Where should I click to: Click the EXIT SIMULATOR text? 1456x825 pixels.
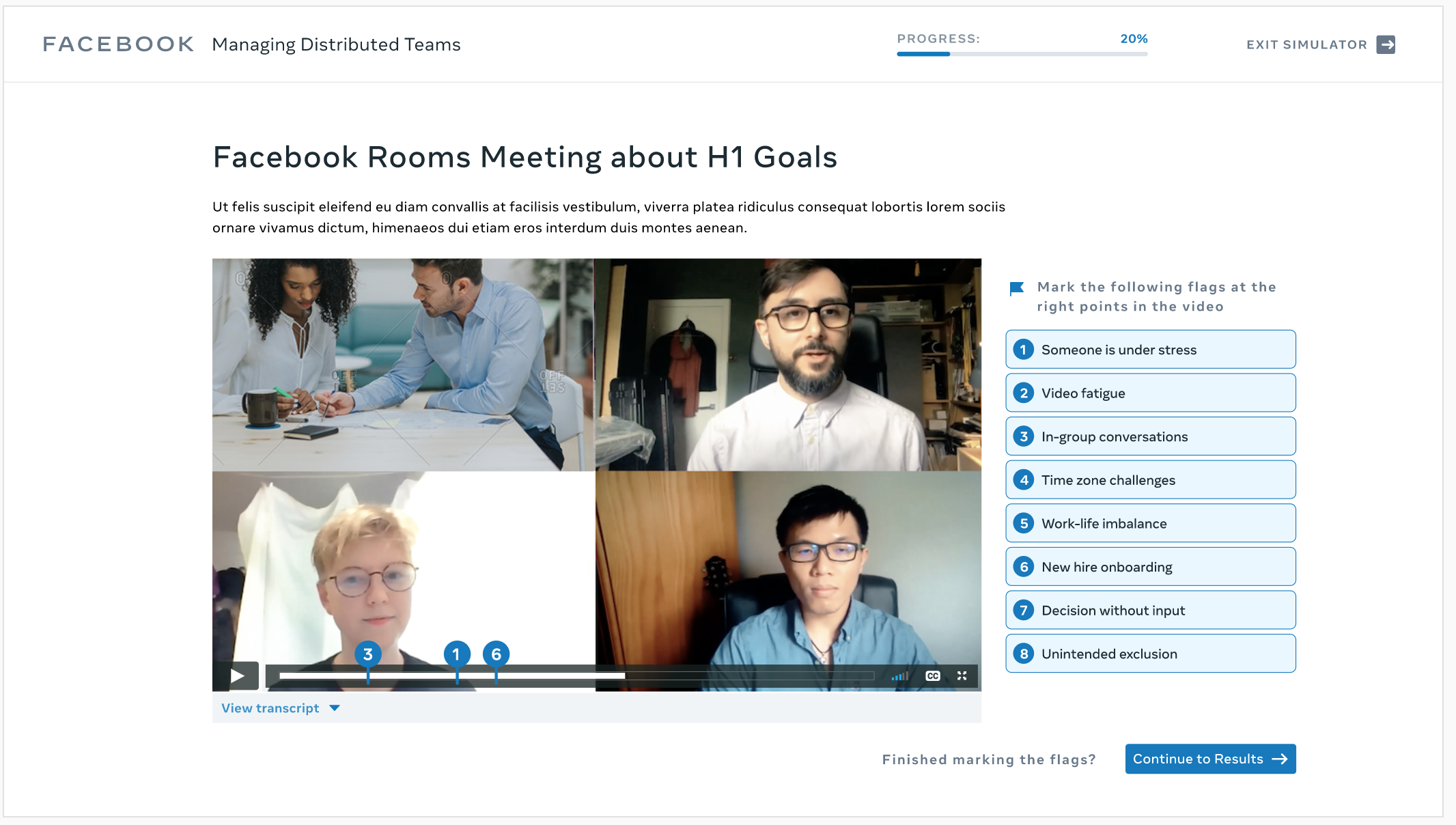[x=1306, y=45]
